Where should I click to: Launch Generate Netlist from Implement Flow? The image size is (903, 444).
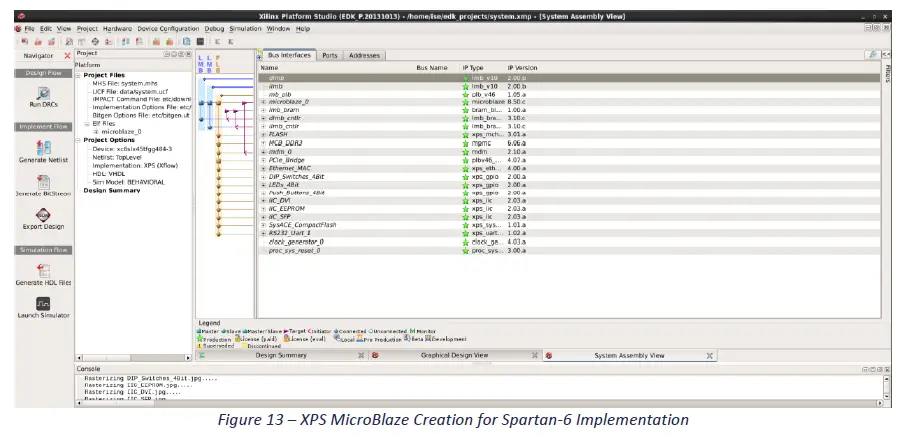[x=43, y=147]
